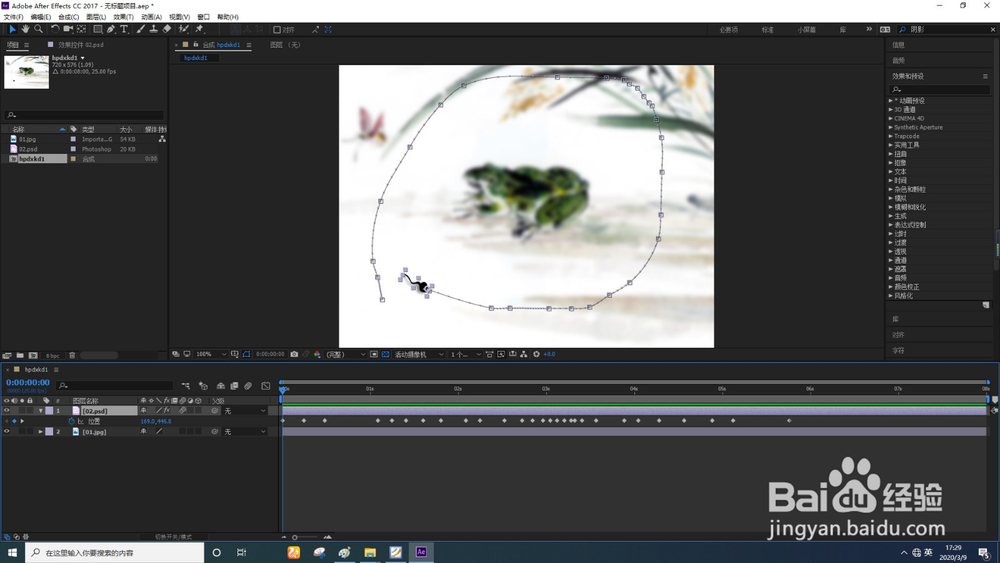
Task: Toggle mask and shape path visibility icon
Action: (246, 354)
